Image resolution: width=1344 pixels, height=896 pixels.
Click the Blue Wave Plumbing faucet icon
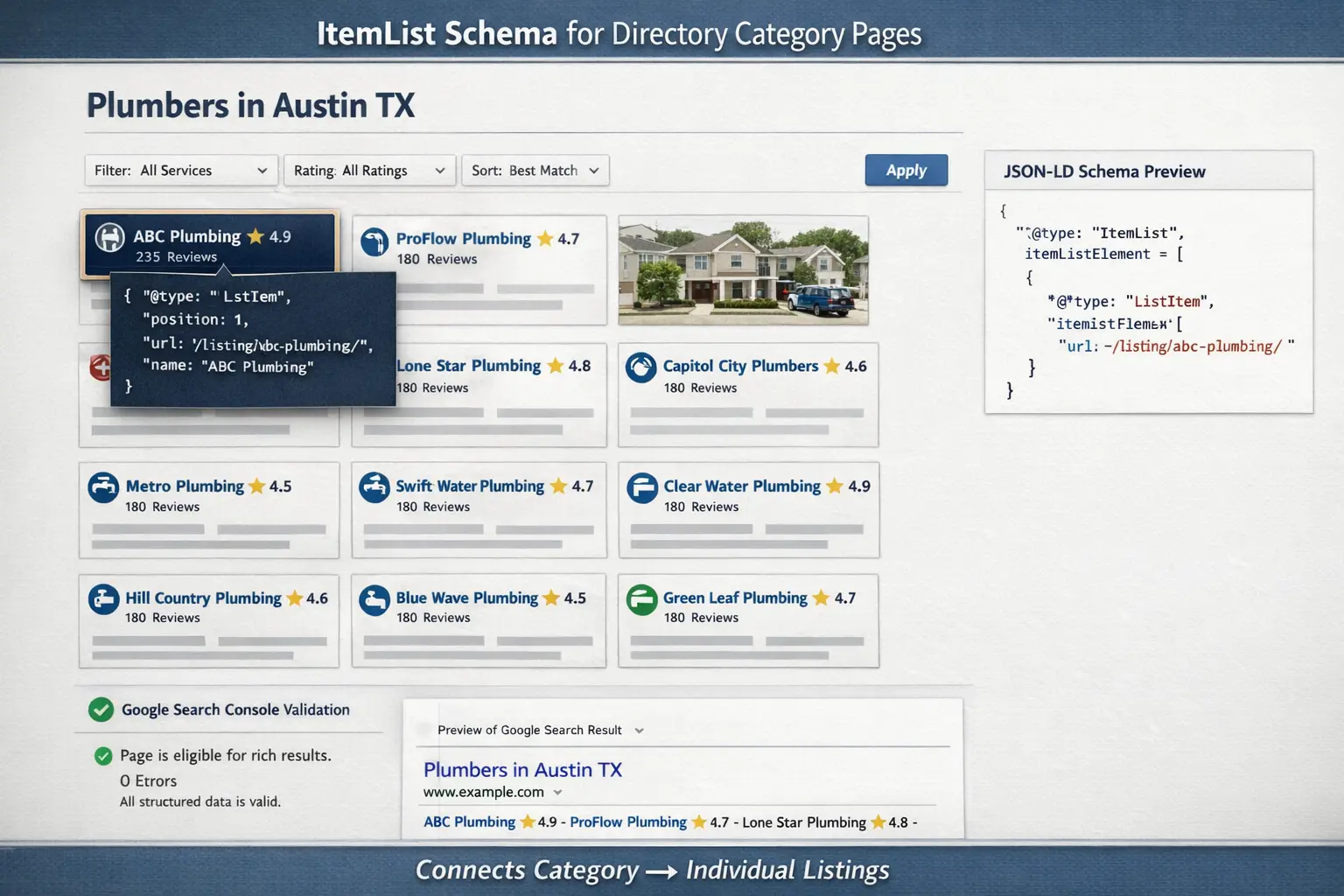(x=374, y=599)
